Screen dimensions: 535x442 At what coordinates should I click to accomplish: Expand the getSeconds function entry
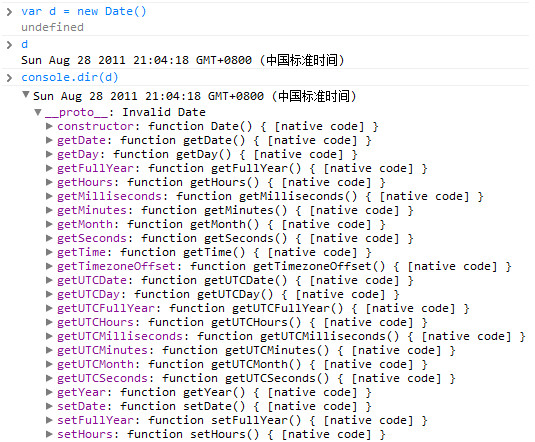[49, 238]
